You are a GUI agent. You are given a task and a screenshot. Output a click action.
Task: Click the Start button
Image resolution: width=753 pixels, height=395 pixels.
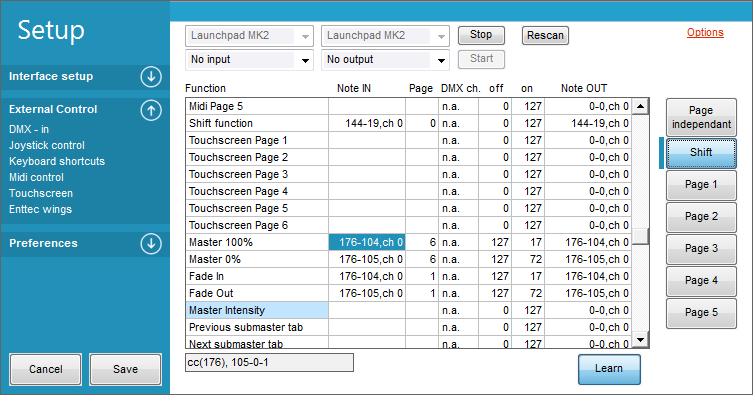481,59
